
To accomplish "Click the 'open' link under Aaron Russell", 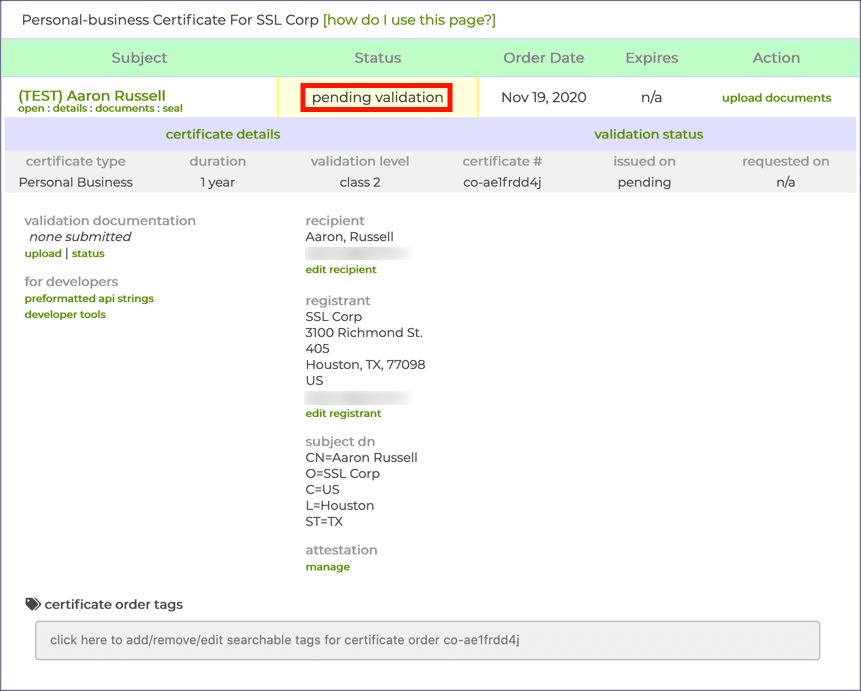I will tap(31, 108).
